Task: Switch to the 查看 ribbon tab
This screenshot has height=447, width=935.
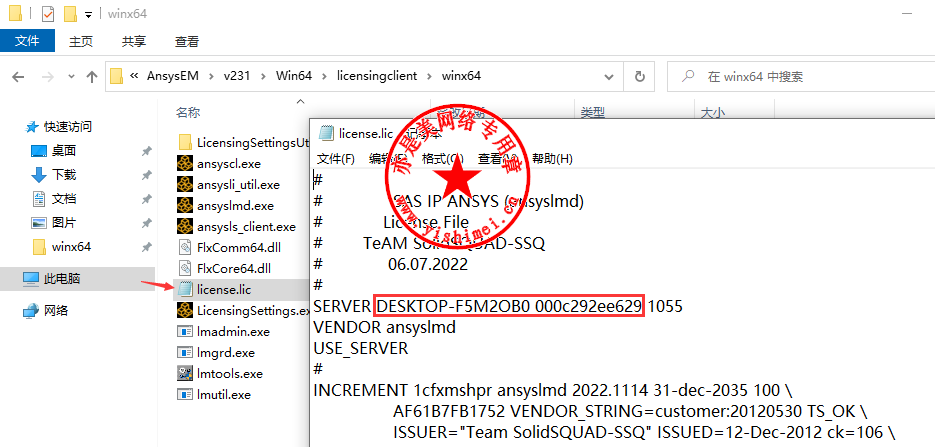Action: tap(187, 41)
